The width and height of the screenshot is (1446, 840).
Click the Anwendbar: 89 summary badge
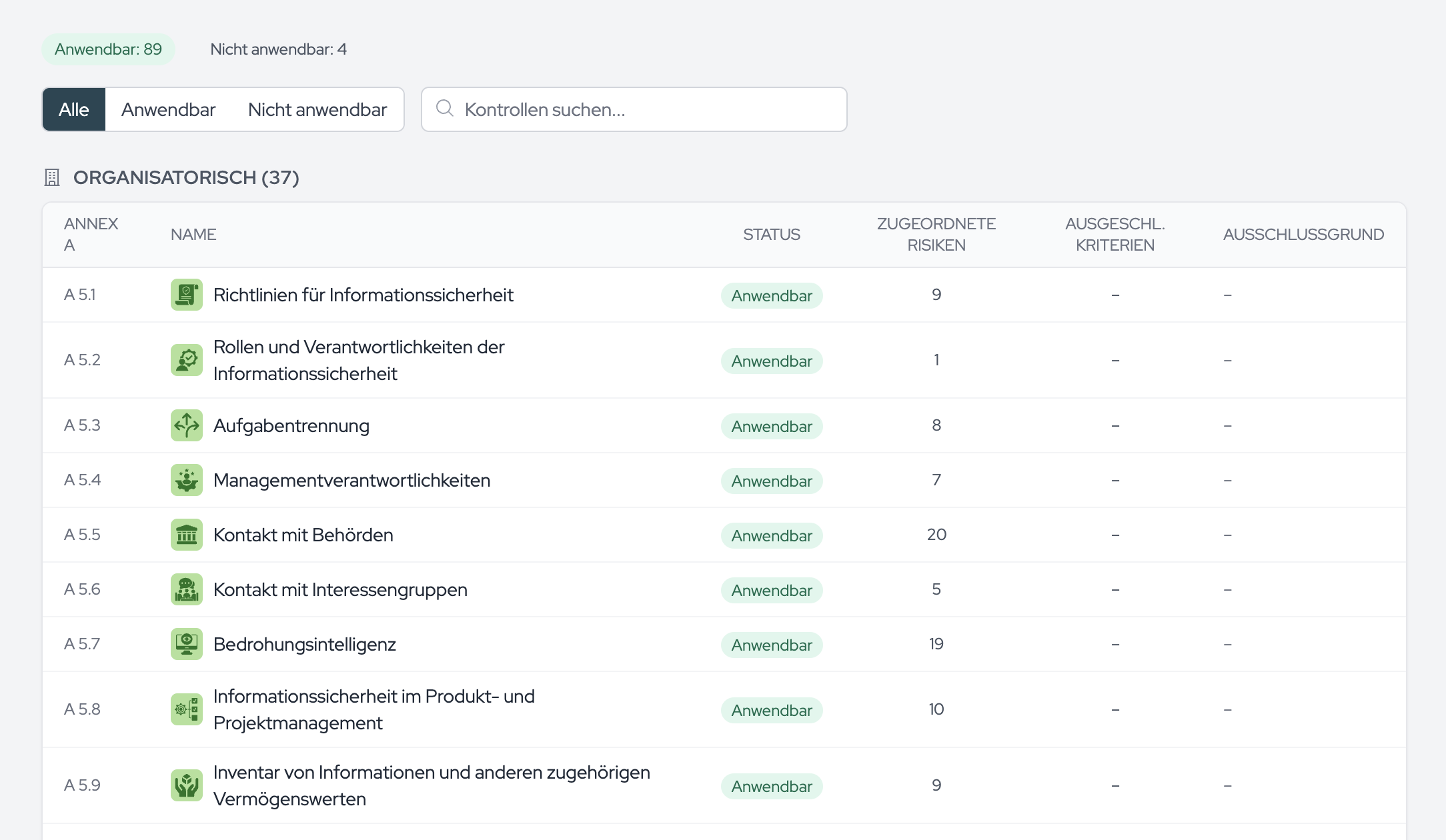click(108, 49)
